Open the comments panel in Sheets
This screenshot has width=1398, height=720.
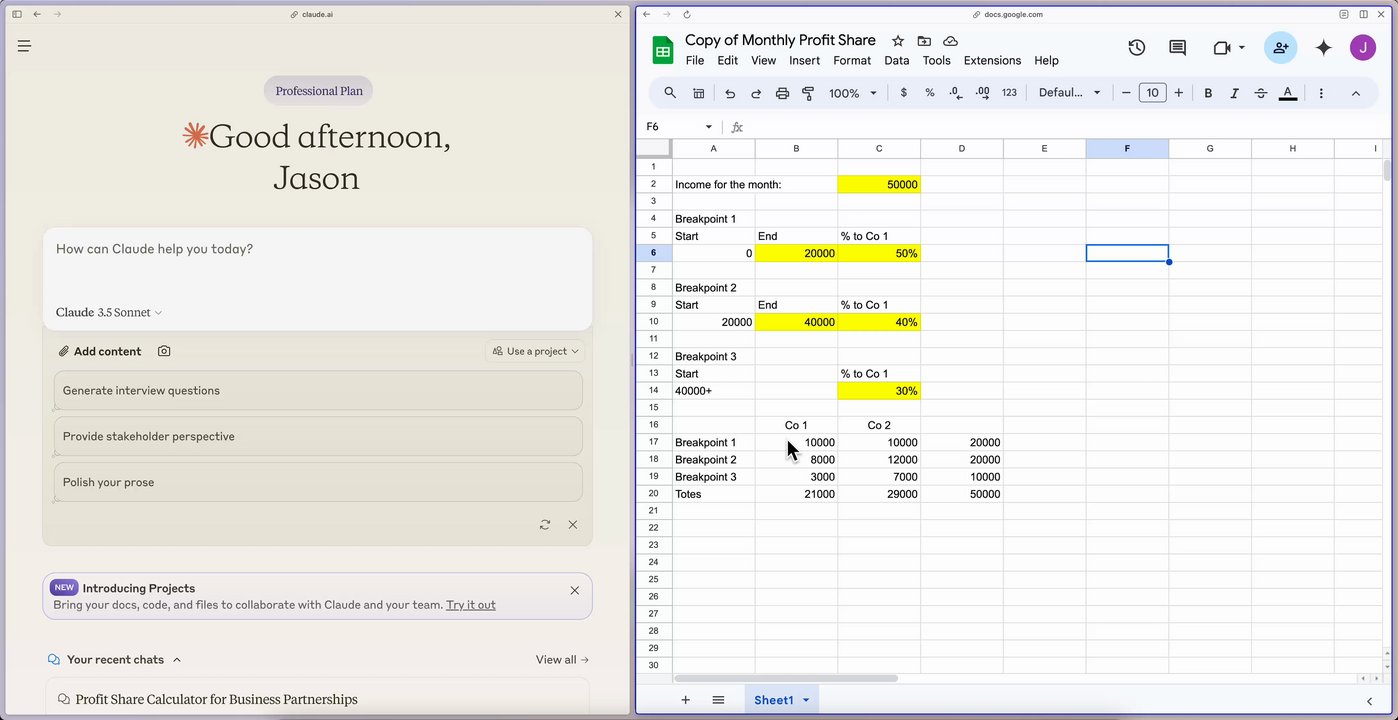point(1178,48)
